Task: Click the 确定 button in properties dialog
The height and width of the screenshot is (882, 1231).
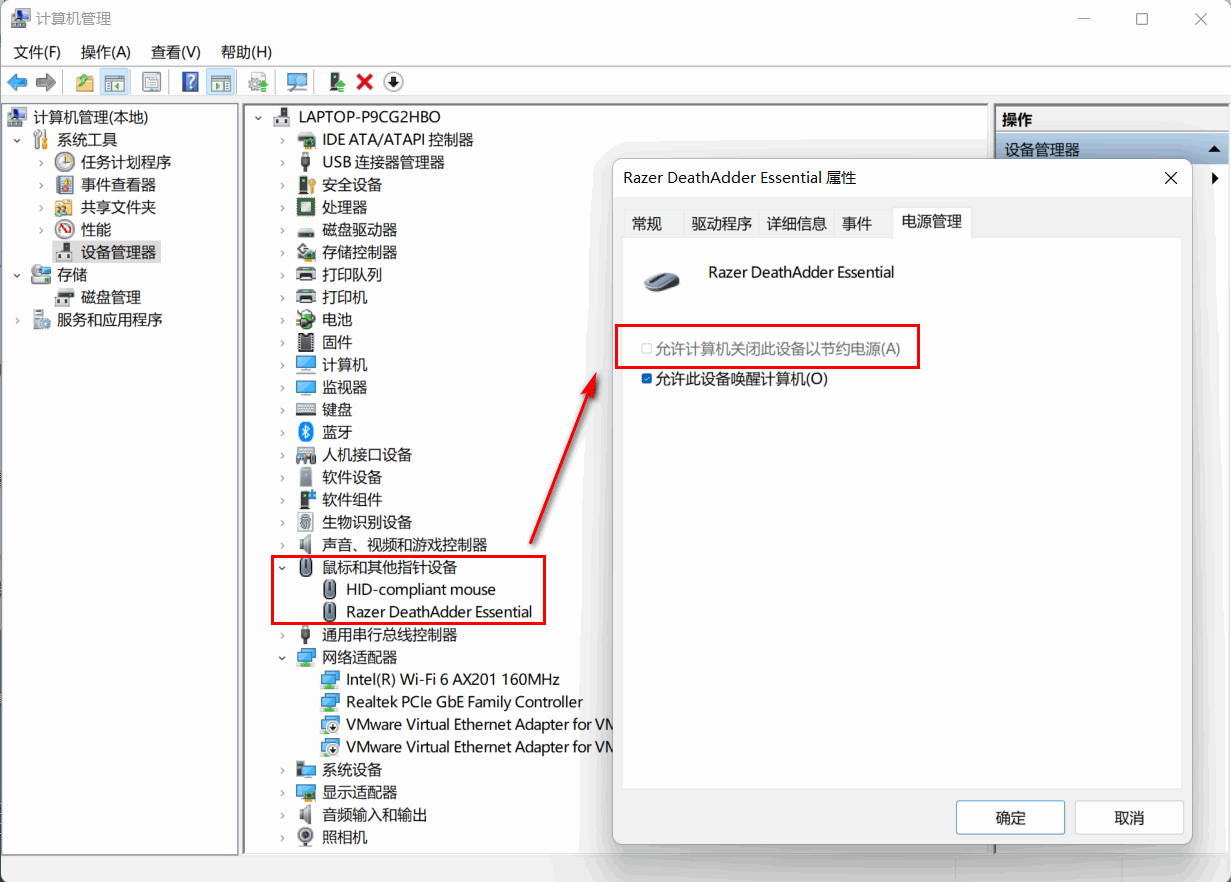Action: click(x=1010, y=818)
